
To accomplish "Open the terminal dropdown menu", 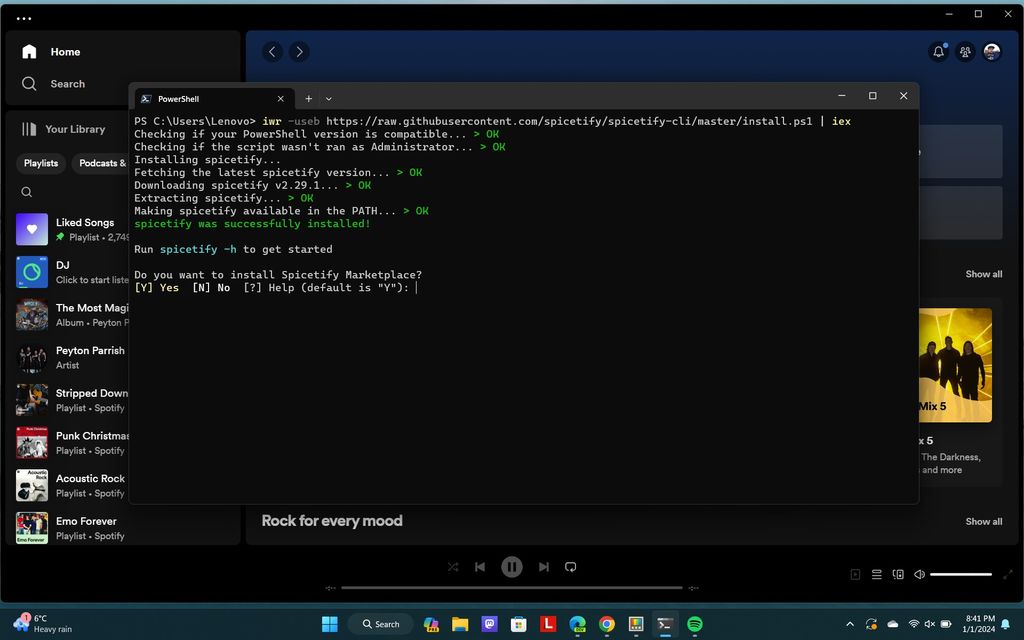I will 330,100.
